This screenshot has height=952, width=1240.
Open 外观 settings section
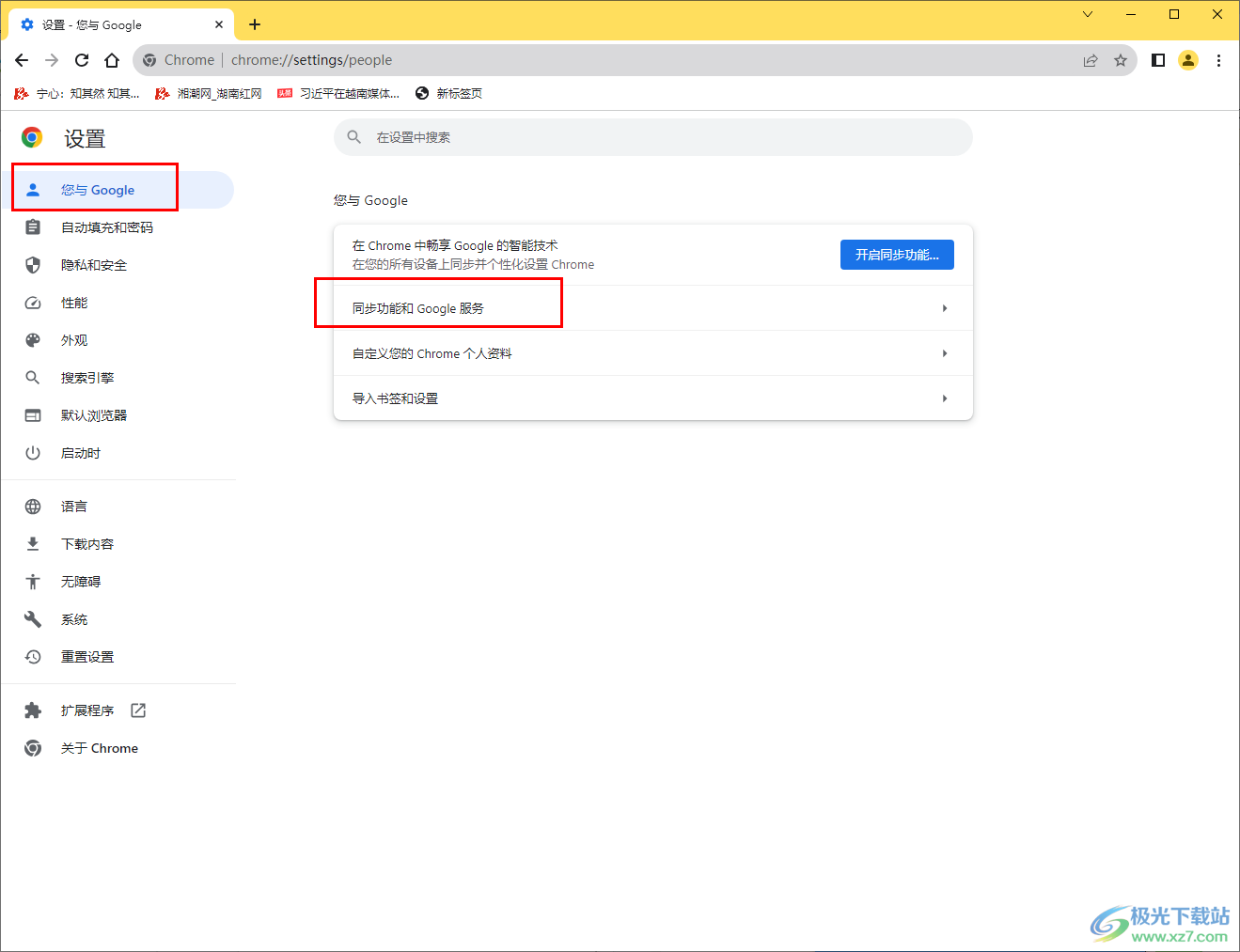click(x=118, y=340)
